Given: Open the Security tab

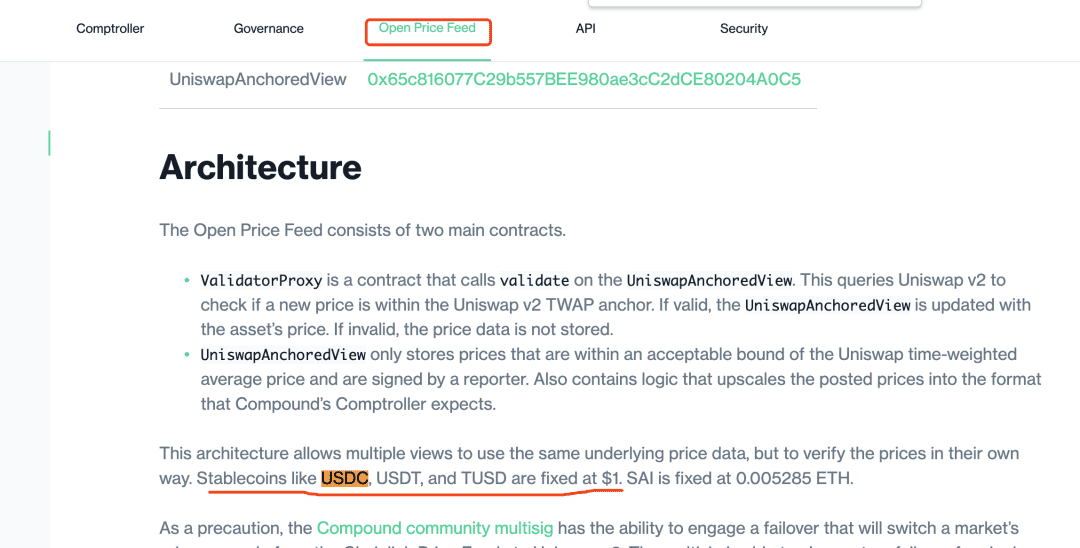Looking at the screenshot, I should [743, 29].
